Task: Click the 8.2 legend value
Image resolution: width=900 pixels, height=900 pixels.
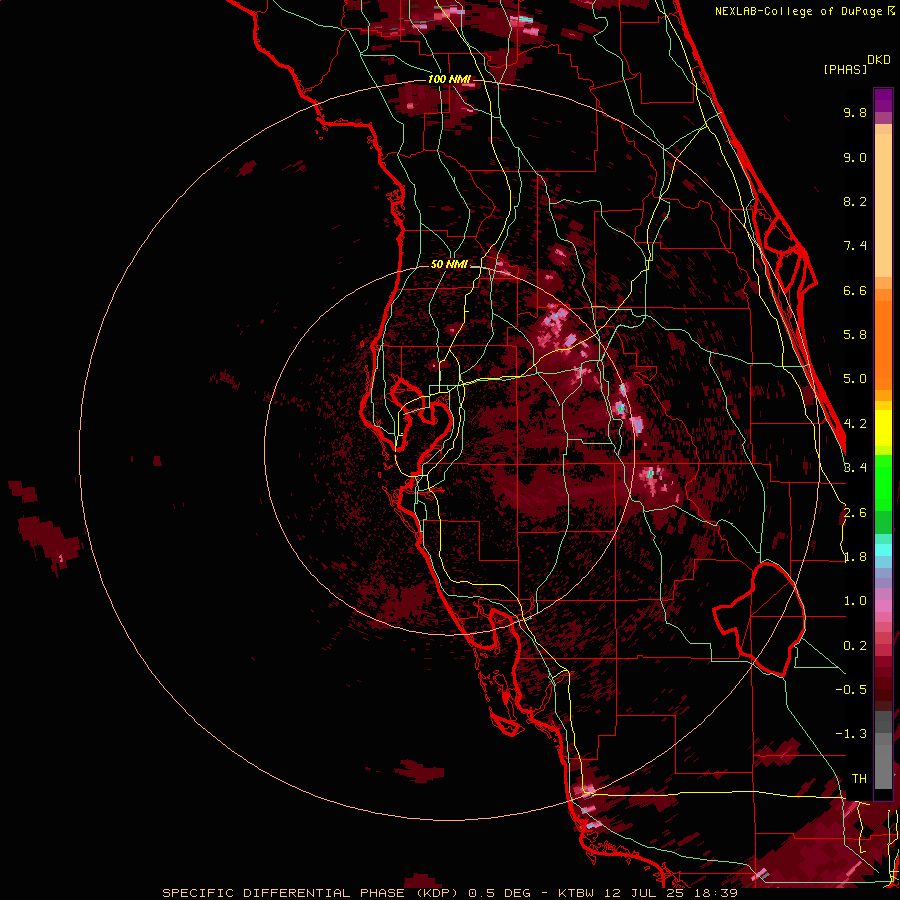Action: tap(855, 201)
